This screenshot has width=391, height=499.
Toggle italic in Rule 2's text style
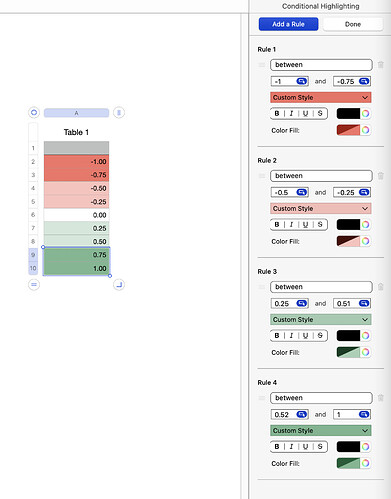click(291, 224)
